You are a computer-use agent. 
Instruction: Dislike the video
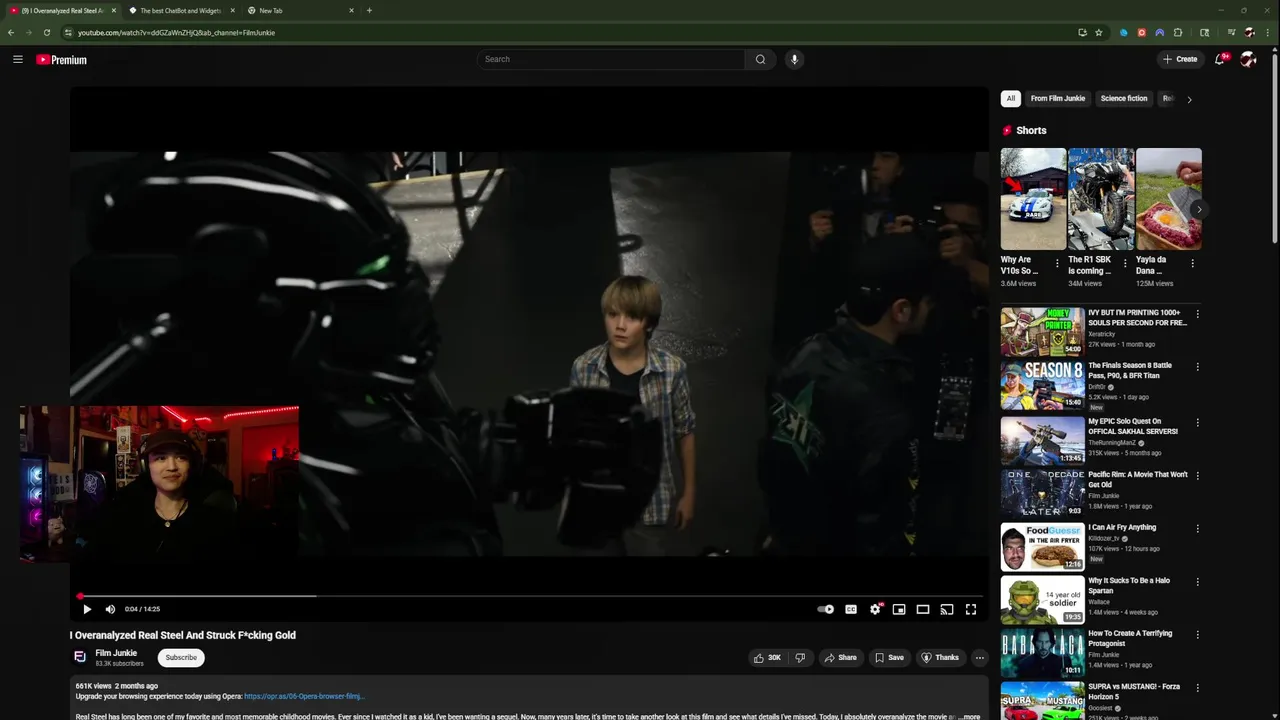pyautogui.click(x=800, y=657)
